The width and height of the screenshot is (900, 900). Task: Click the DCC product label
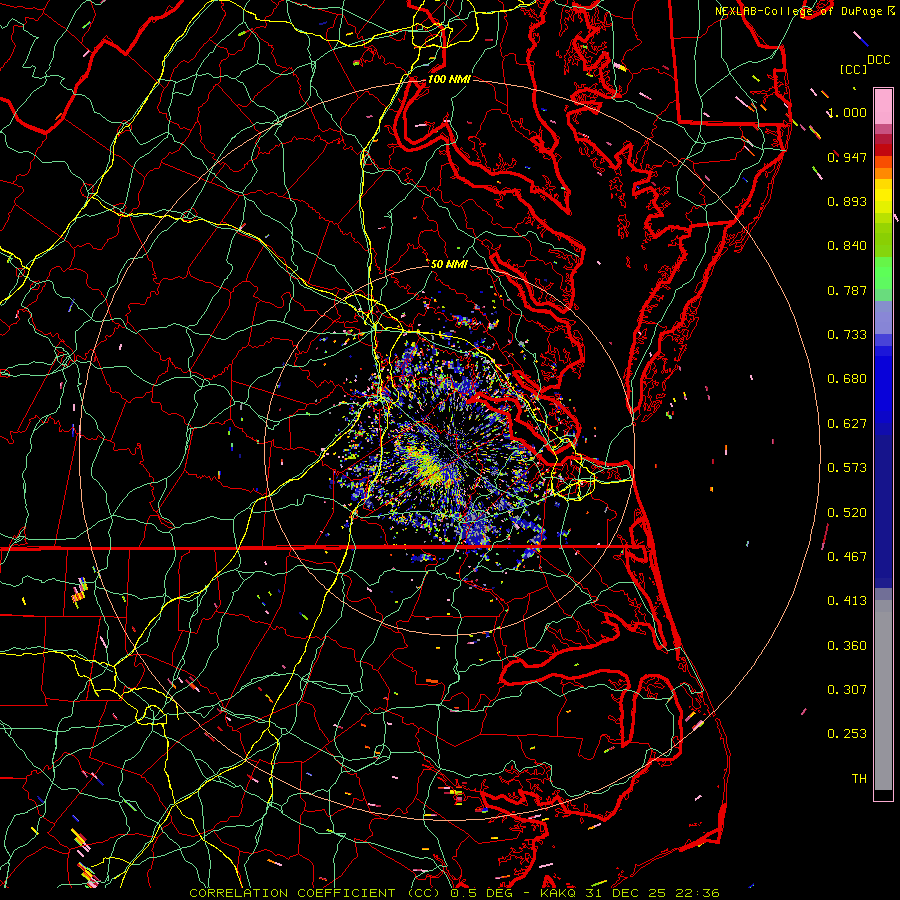coord(878,60)
